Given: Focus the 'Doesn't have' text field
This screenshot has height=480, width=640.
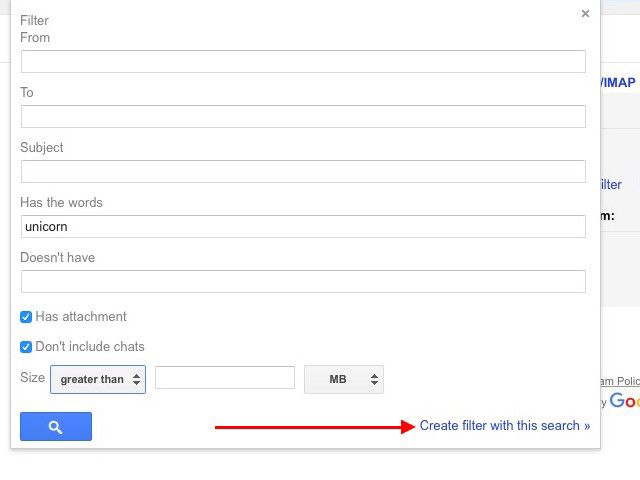Looking at the screenshot, I should point(303,281).
